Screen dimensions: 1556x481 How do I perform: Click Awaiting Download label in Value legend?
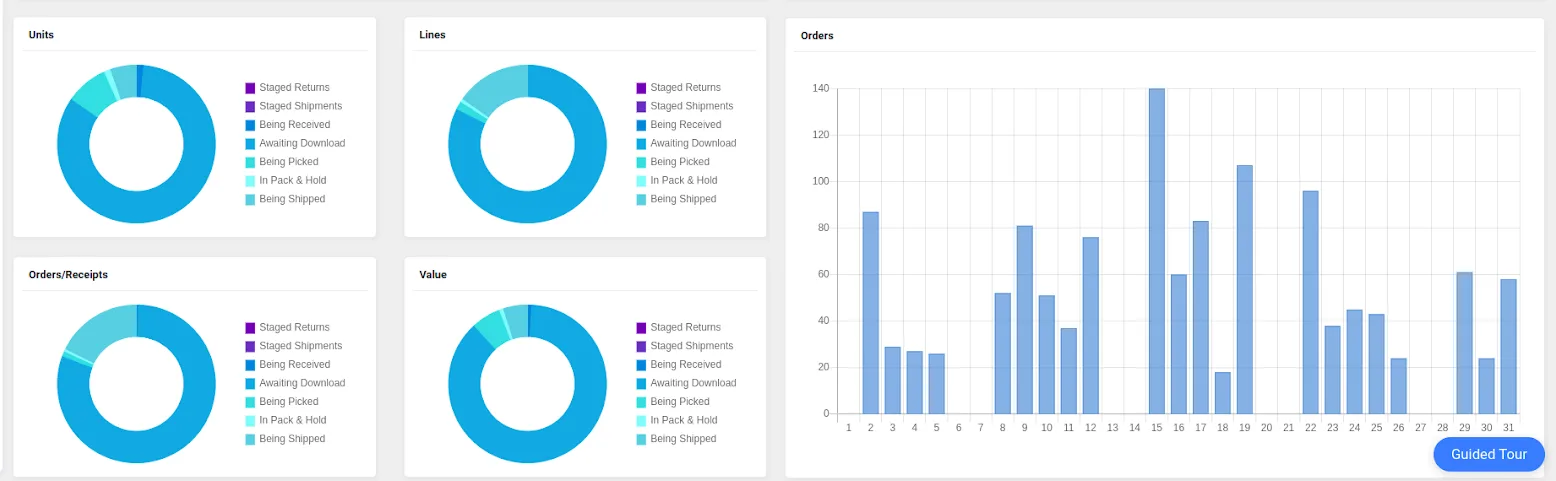693,383
